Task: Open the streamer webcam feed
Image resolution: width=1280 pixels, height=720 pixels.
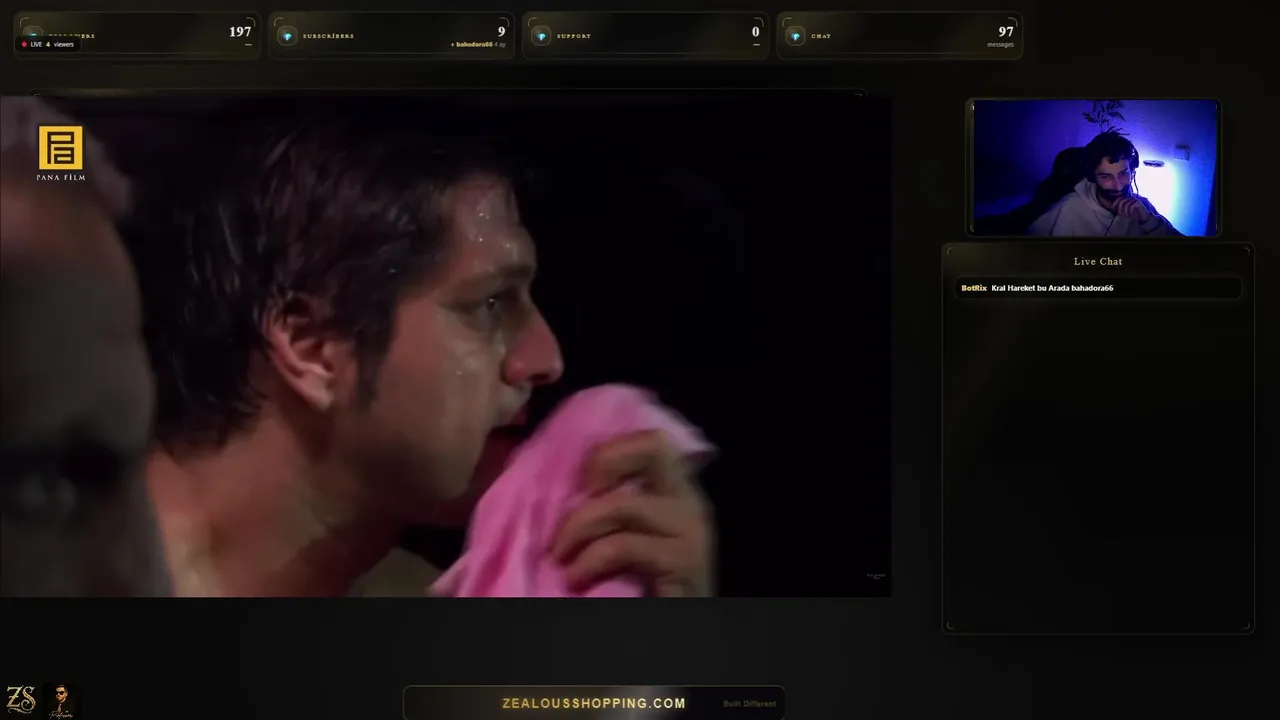Action: 1094,167
